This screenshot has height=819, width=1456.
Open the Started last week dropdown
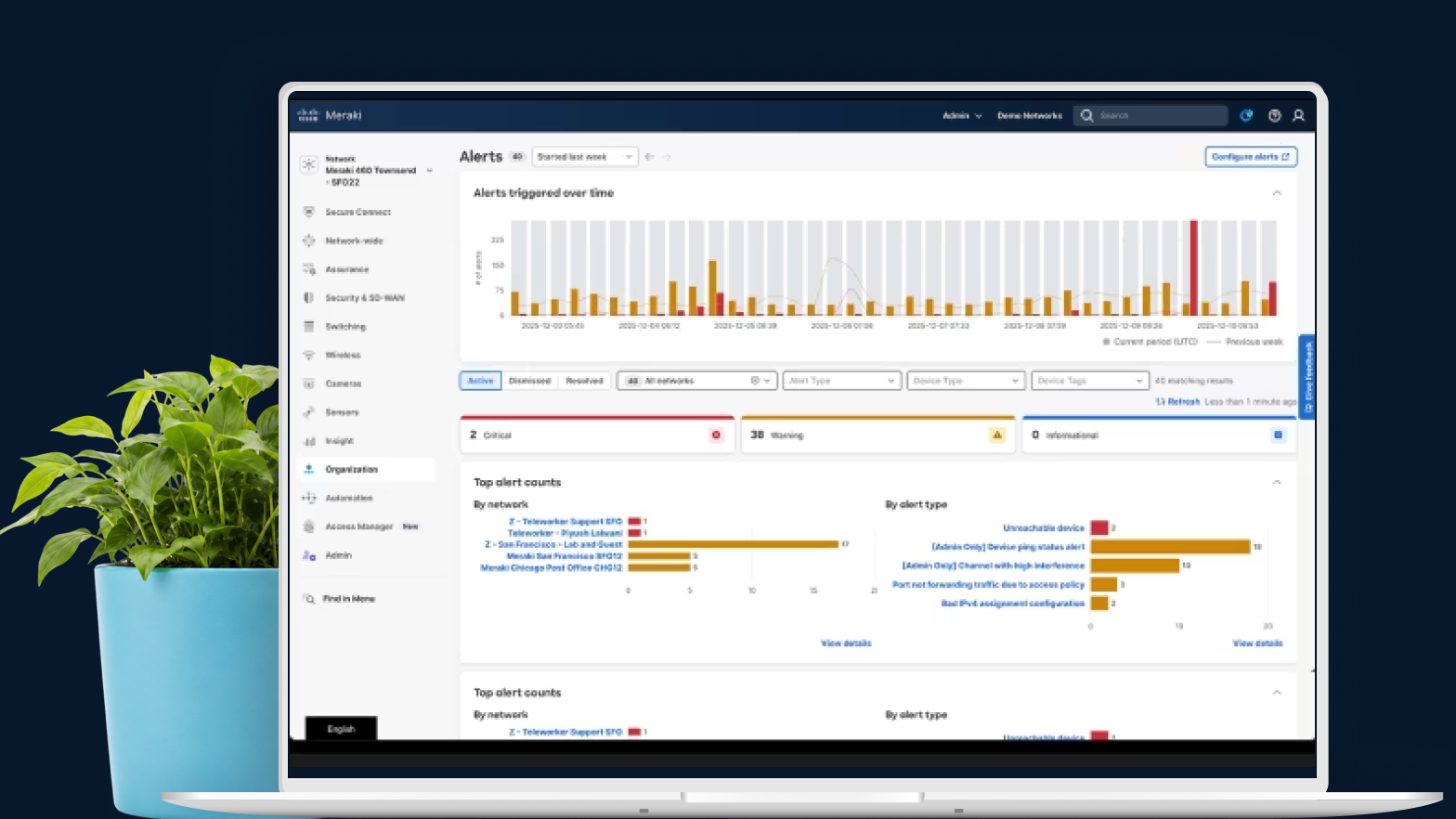tap(585, 157)
